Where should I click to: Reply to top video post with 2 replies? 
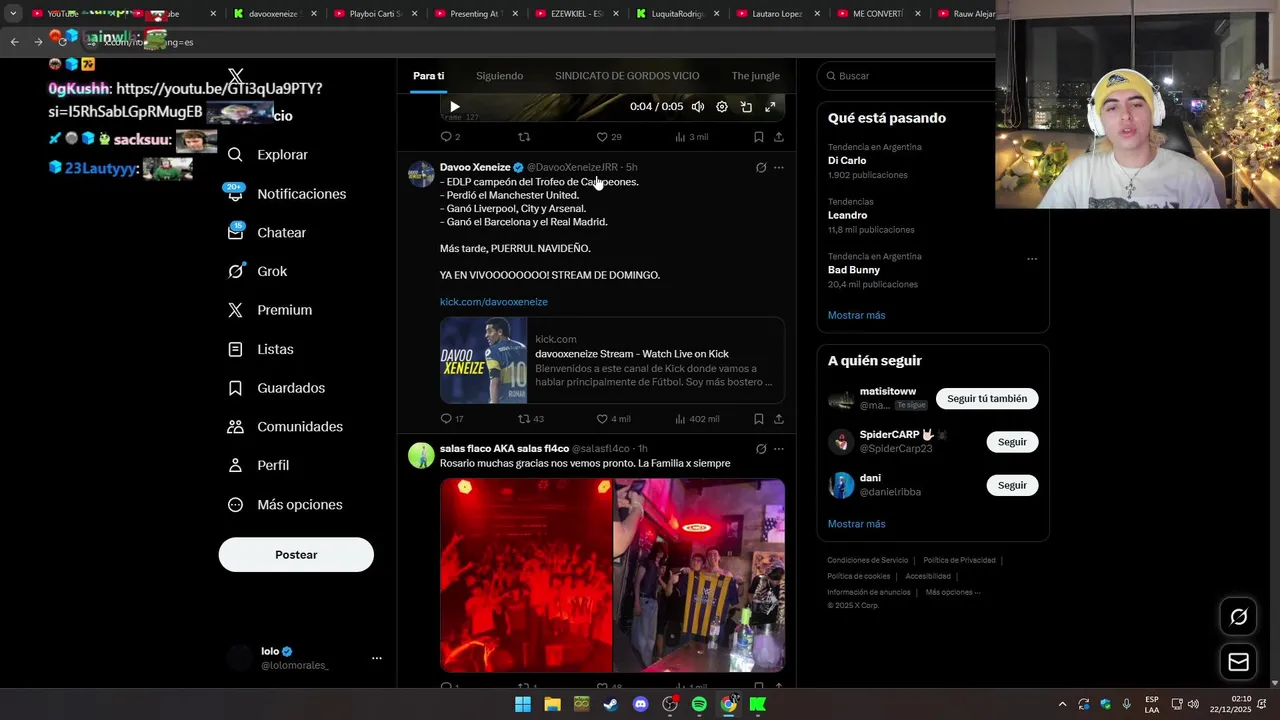tap(450, 137)
